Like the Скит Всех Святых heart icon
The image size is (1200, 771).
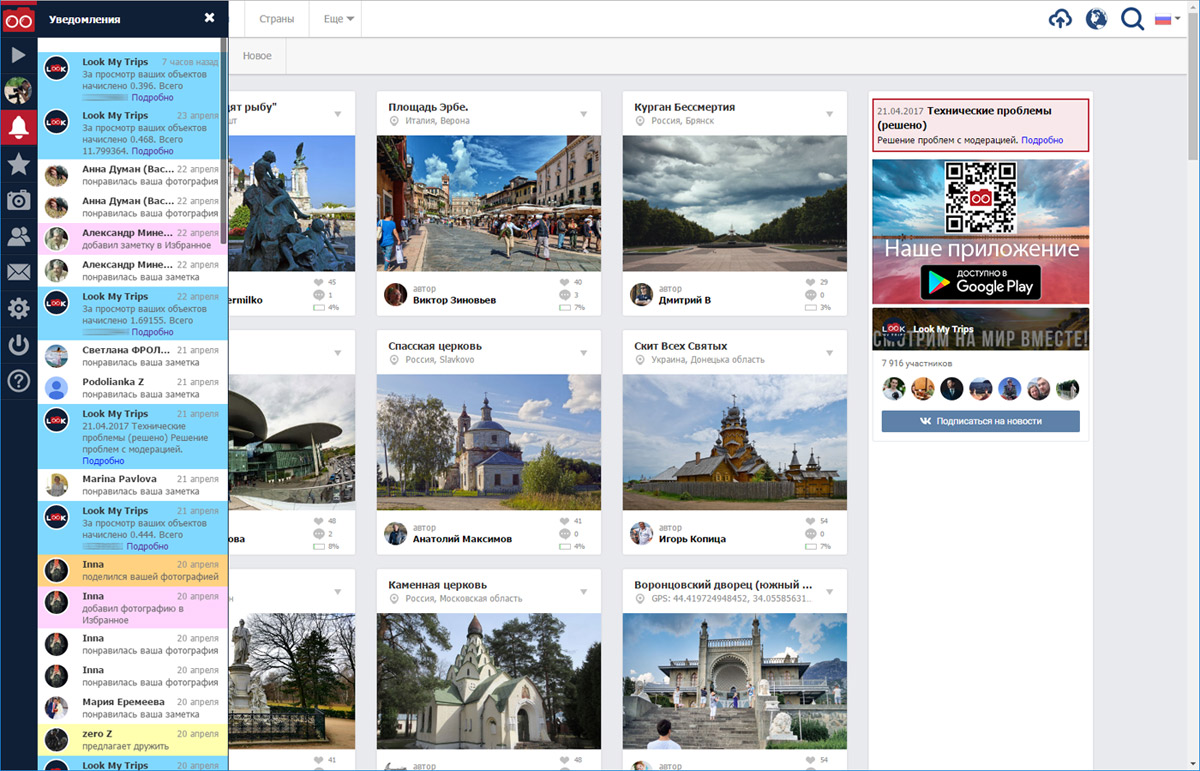pos(811,521)
